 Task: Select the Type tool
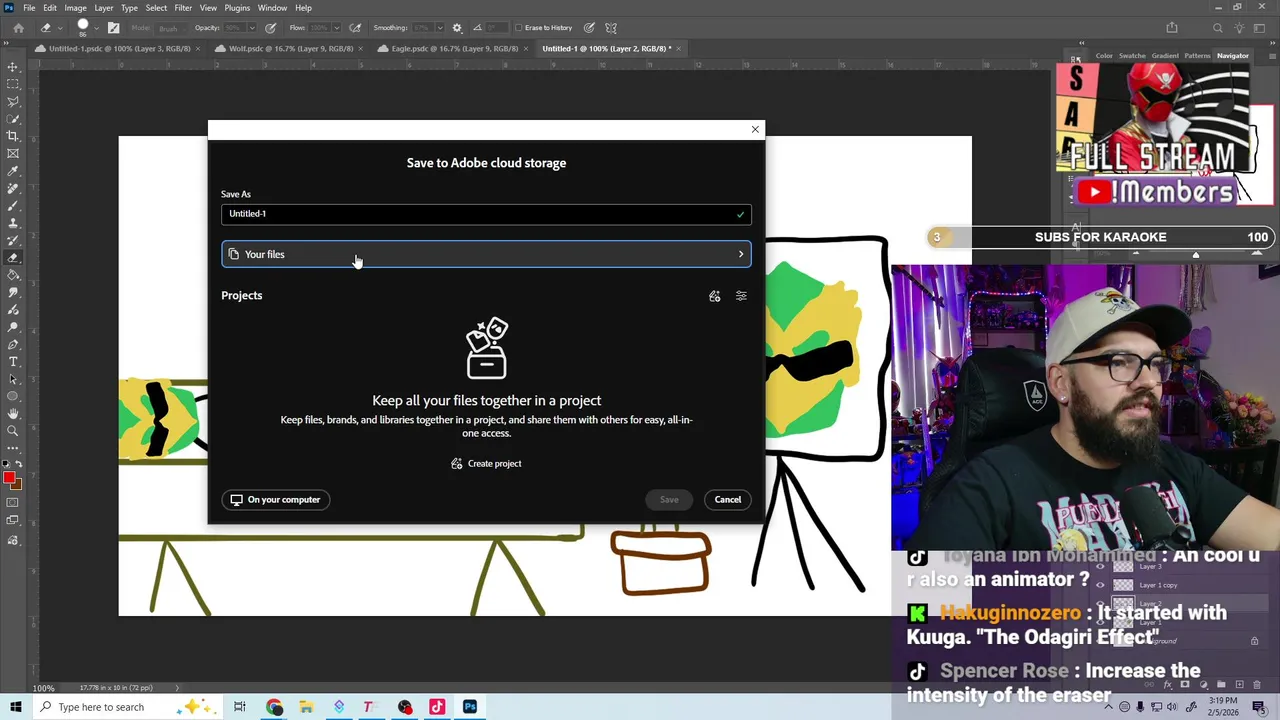point(13,361)
